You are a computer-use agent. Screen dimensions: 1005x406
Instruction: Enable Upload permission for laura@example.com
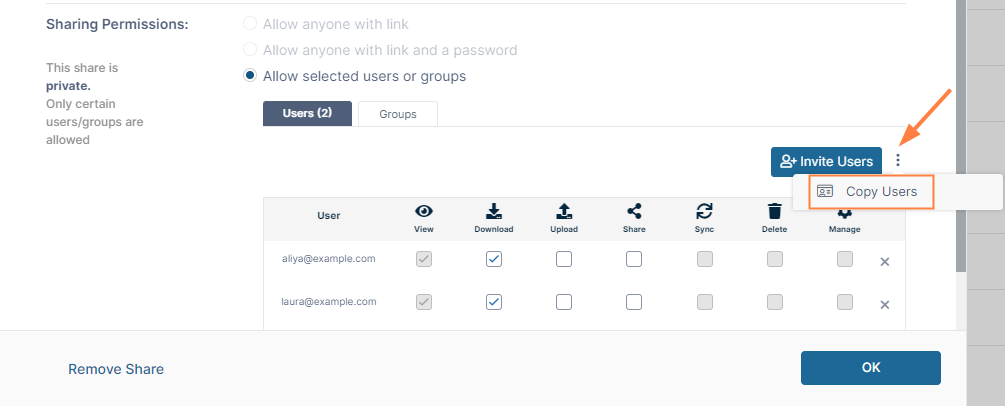coord(564,301)
